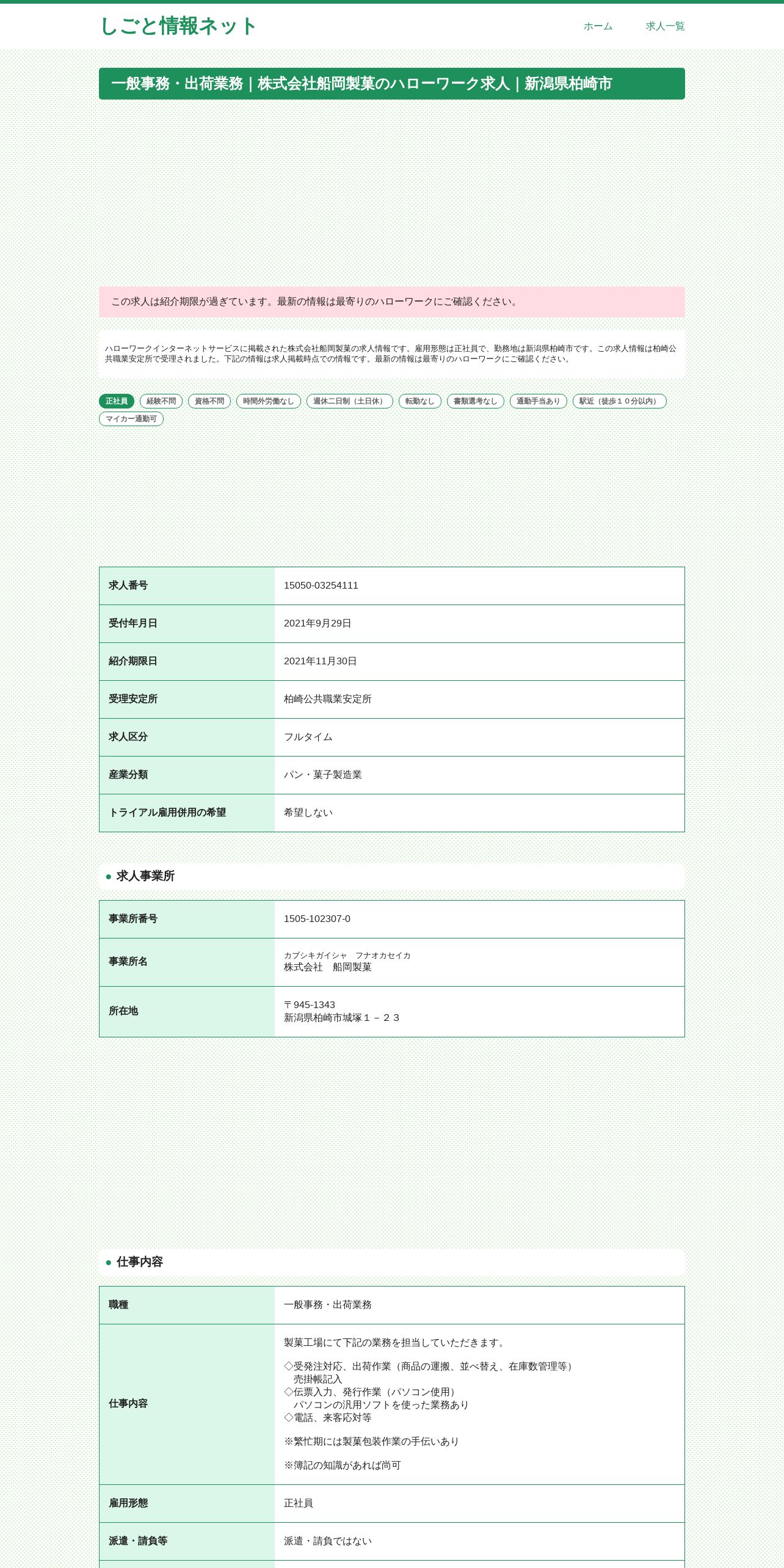
Task: Click the deadline 2021年11月30日
Action: pos(321,661)
